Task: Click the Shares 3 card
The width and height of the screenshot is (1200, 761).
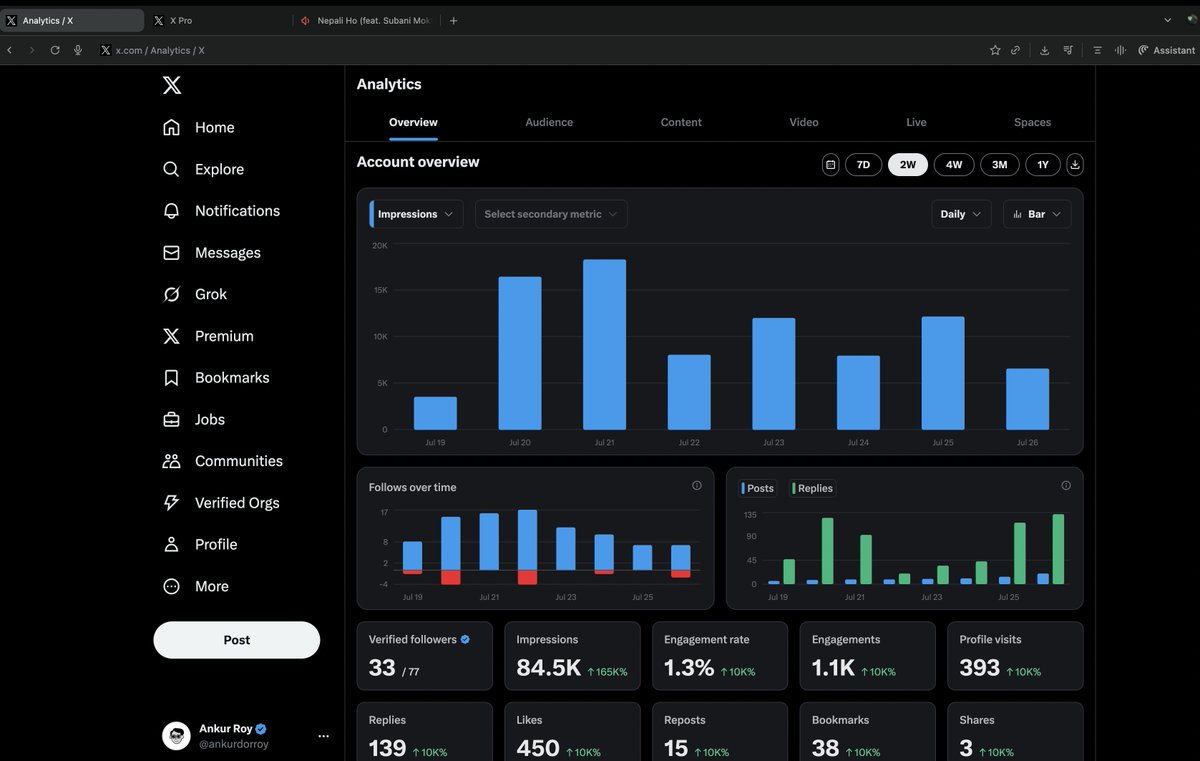Action: tap(1015, 731)
